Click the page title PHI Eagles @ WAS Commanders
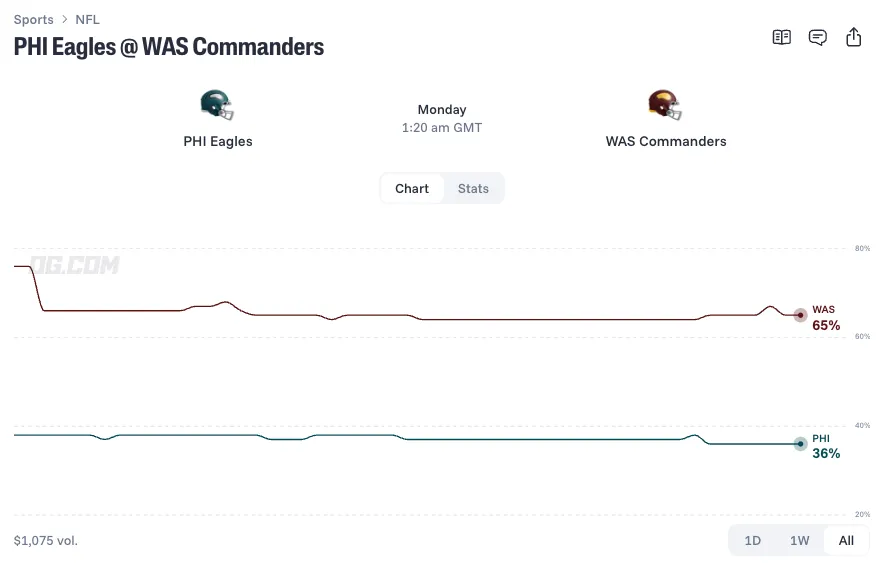 coord(169,47)
